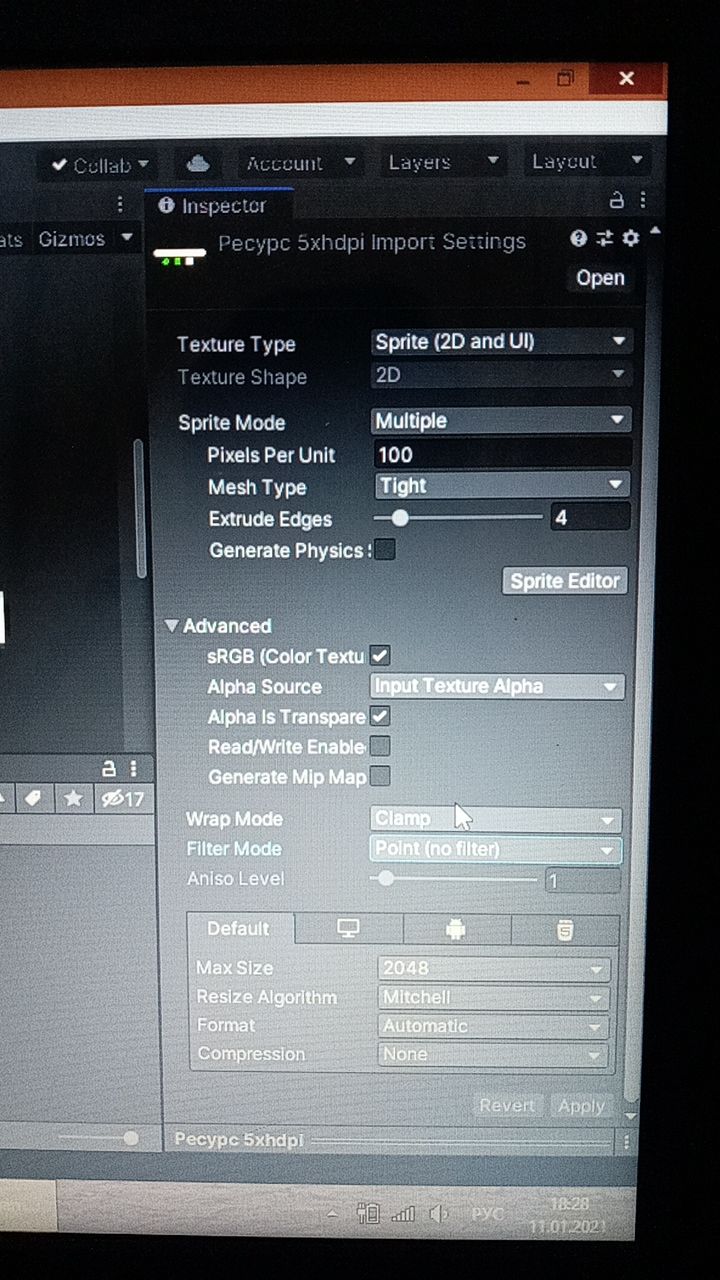Click the Aniso Level slider
Image resolution: width=720 pixels, height=1280 pixels.
454,879
